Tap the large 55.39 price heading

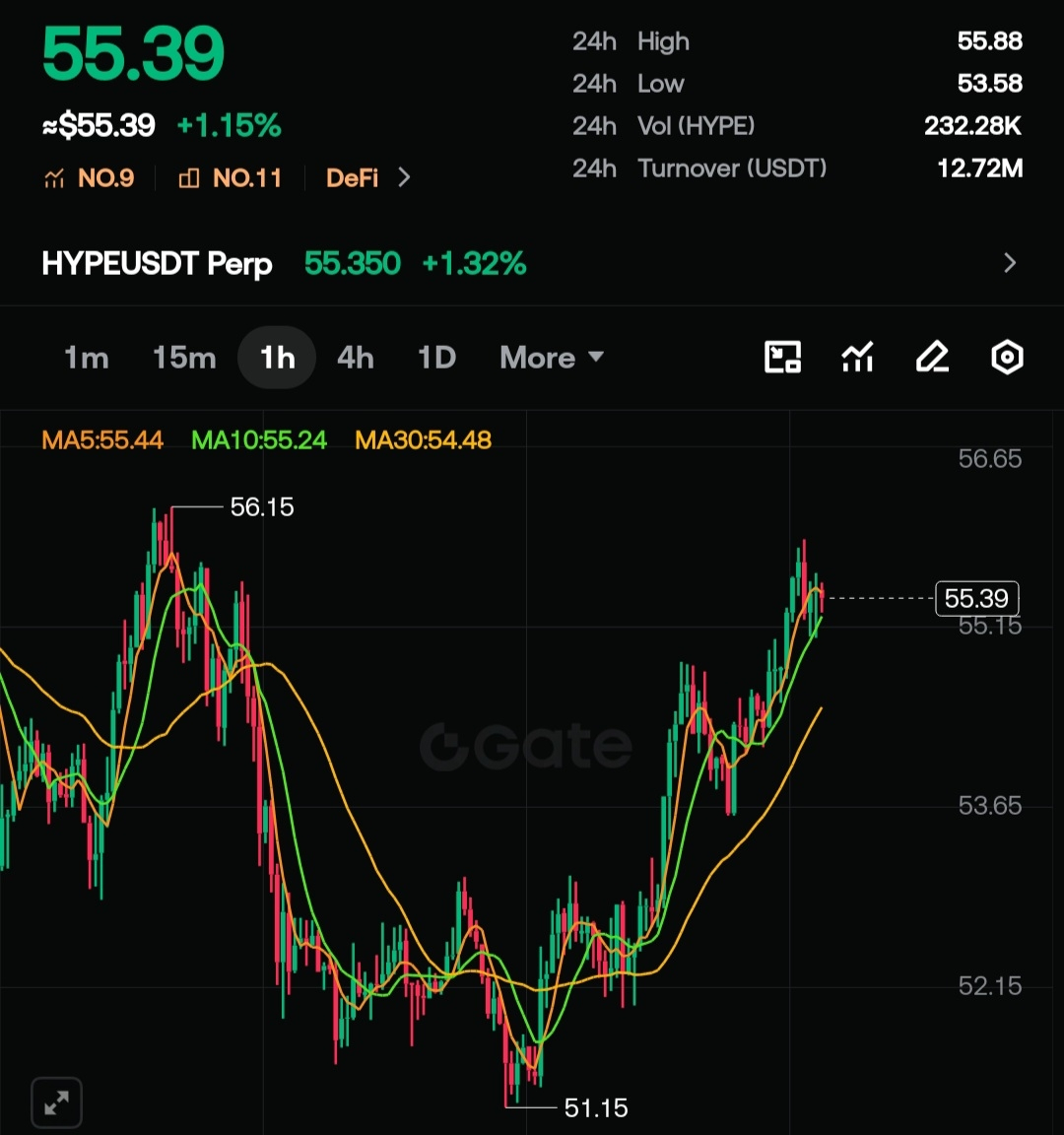click(133, 53)
